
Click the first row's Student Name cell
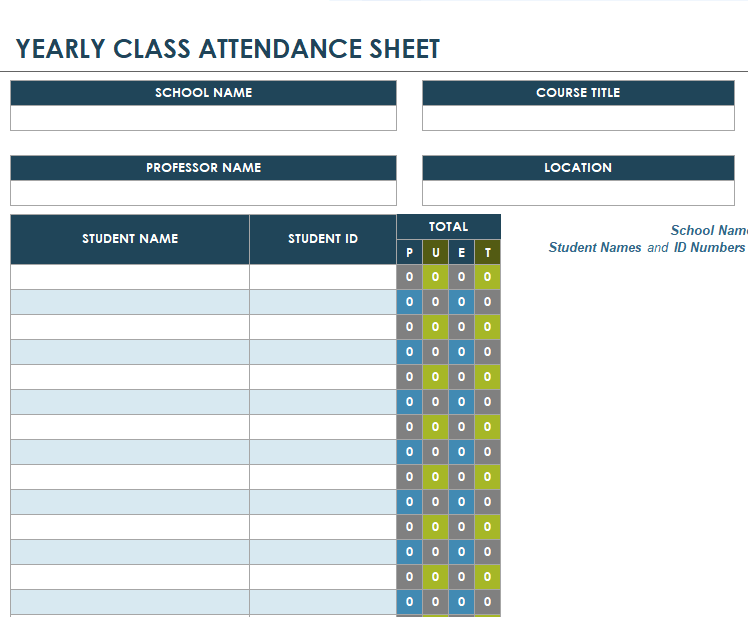pos(130,277)
